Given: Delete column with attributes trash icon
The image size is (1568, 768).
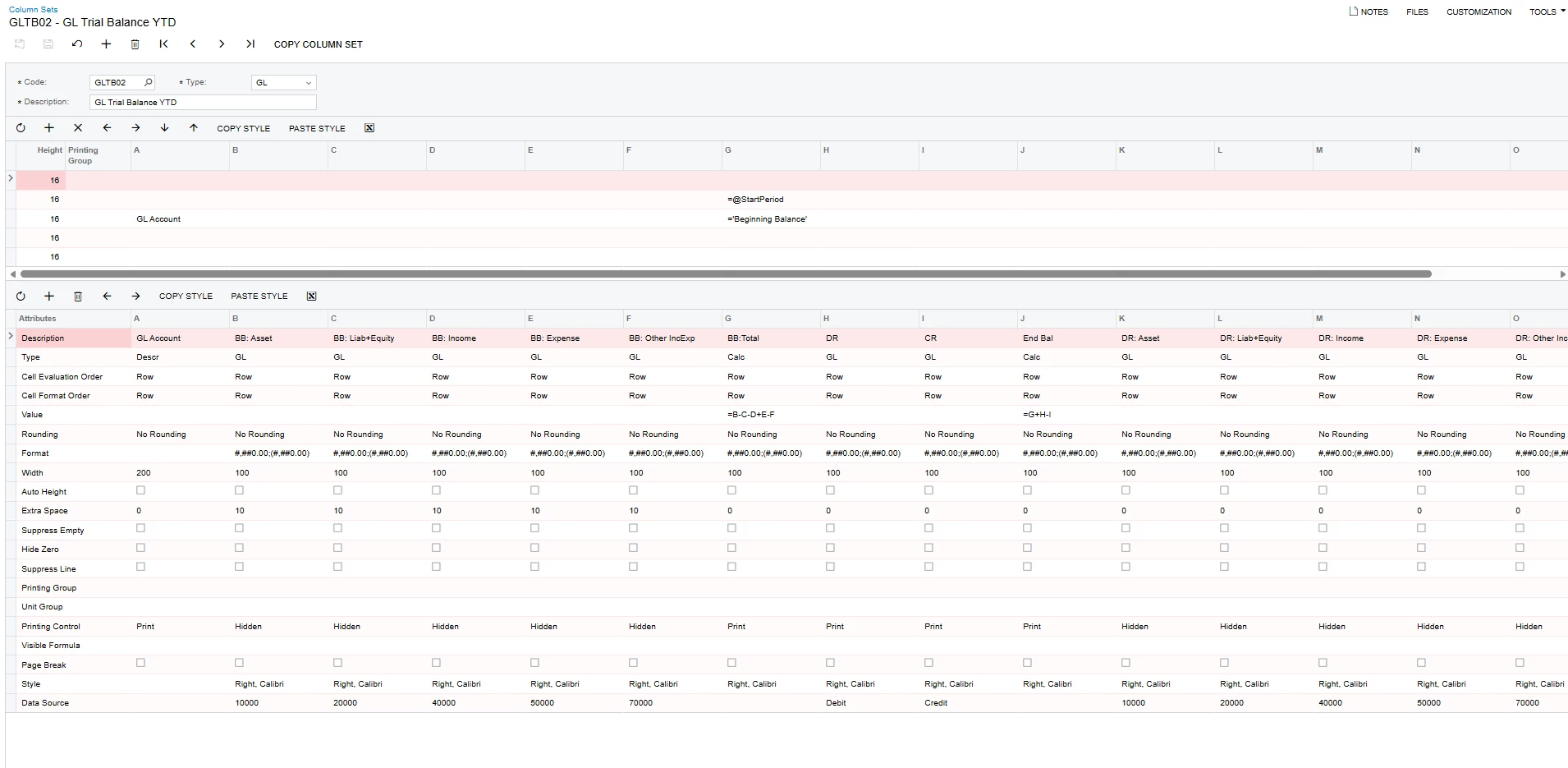Looking at the screenshot, I should tap(78, 297).
